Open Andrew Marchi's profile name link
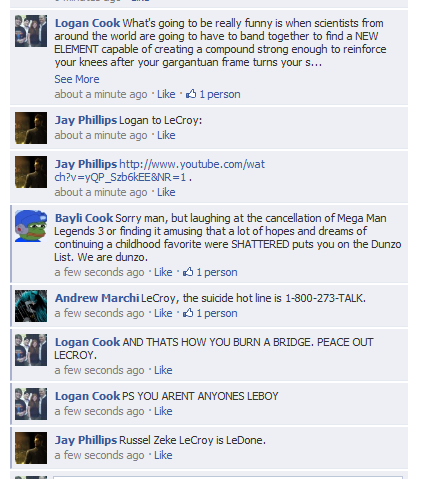 (x=97, y=298)
